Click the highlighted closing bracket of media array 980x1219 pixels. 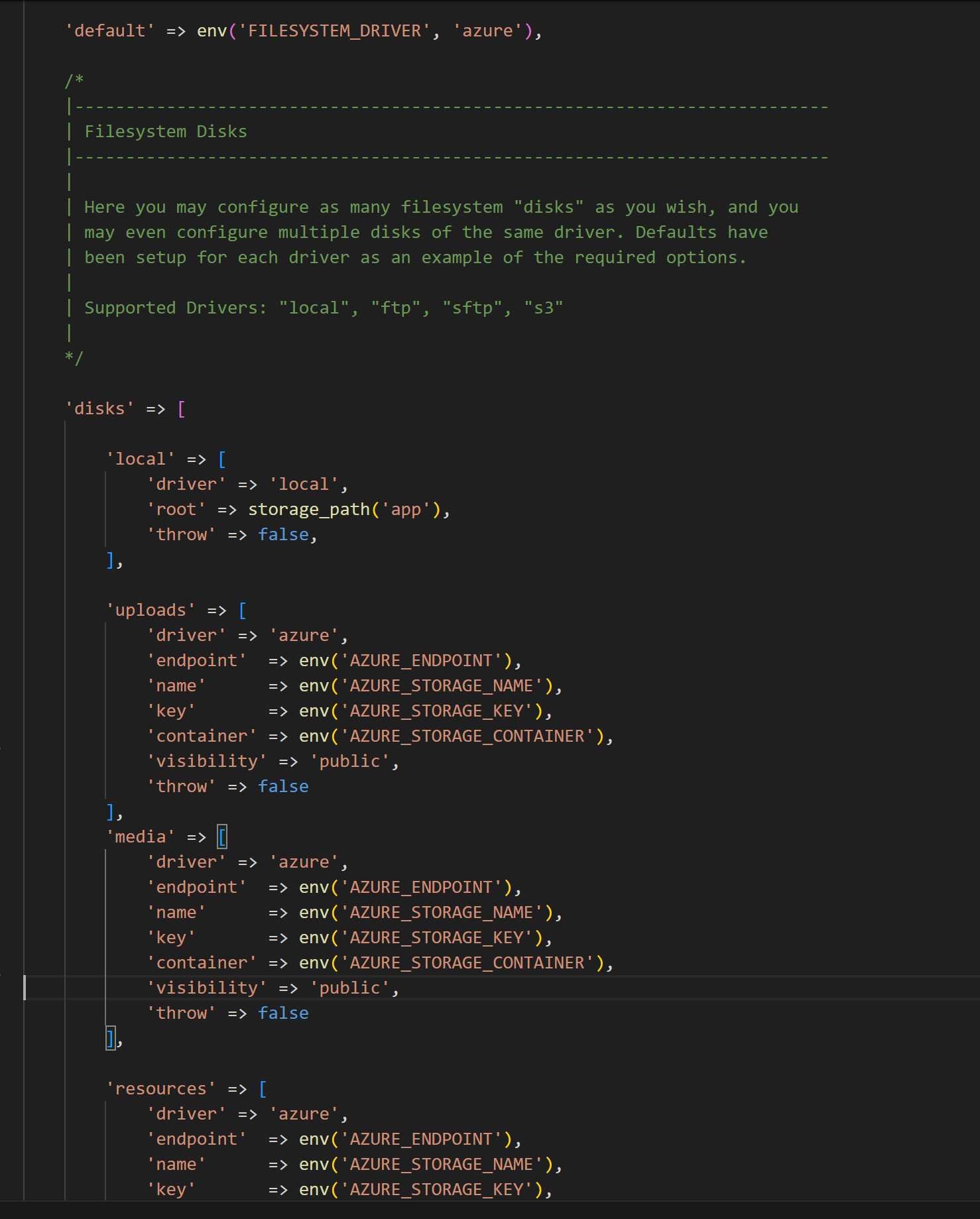coord(110,1039)
